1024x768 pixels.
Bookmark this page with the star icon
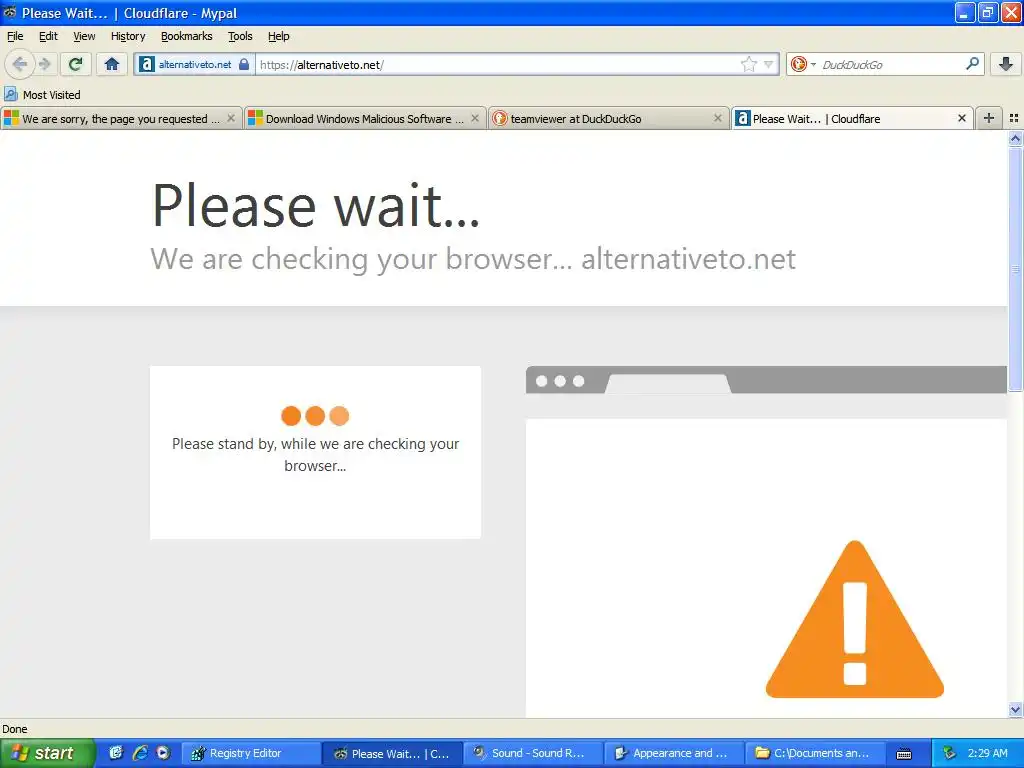(748, 64)
